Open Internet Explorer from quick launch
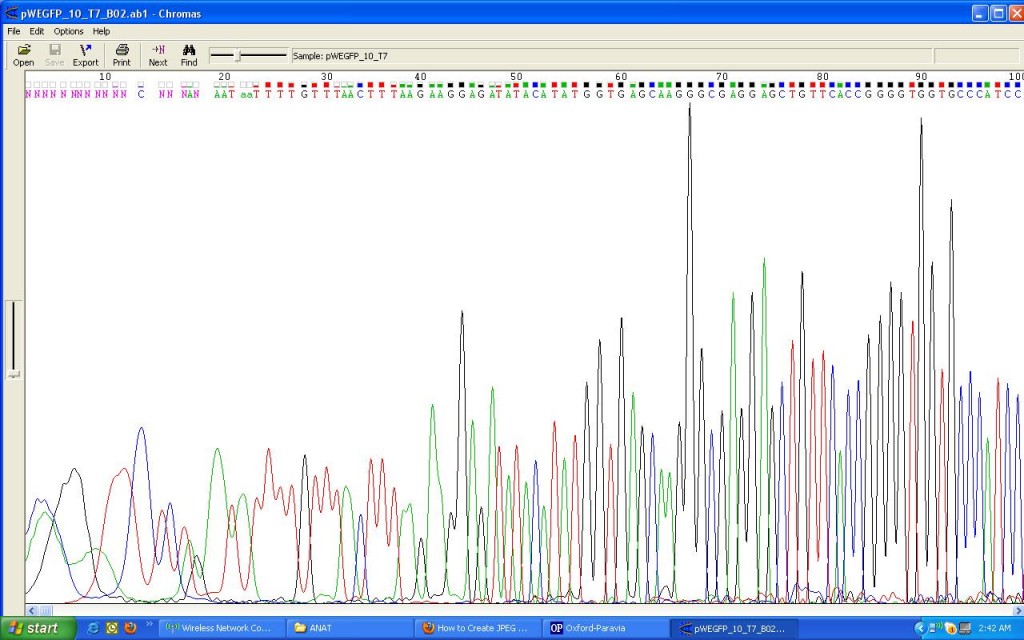The height and width of the screenshot is (640, 1024). (x=94, y=628)
